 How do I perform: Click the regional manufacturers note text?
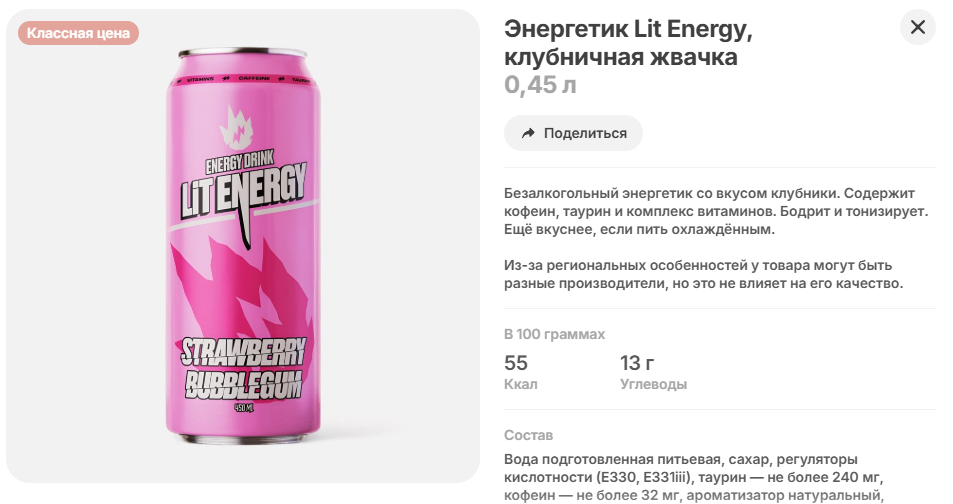703,274
